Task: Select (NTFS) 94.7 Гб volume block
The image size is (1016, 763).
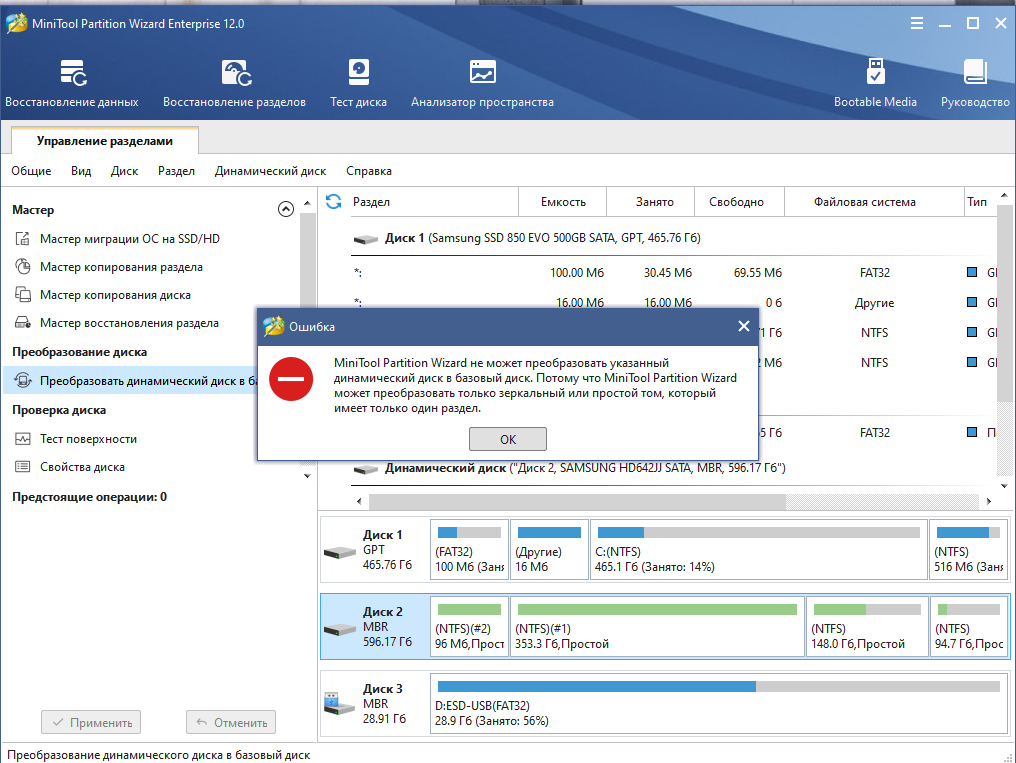Action: tap(969, 626)
